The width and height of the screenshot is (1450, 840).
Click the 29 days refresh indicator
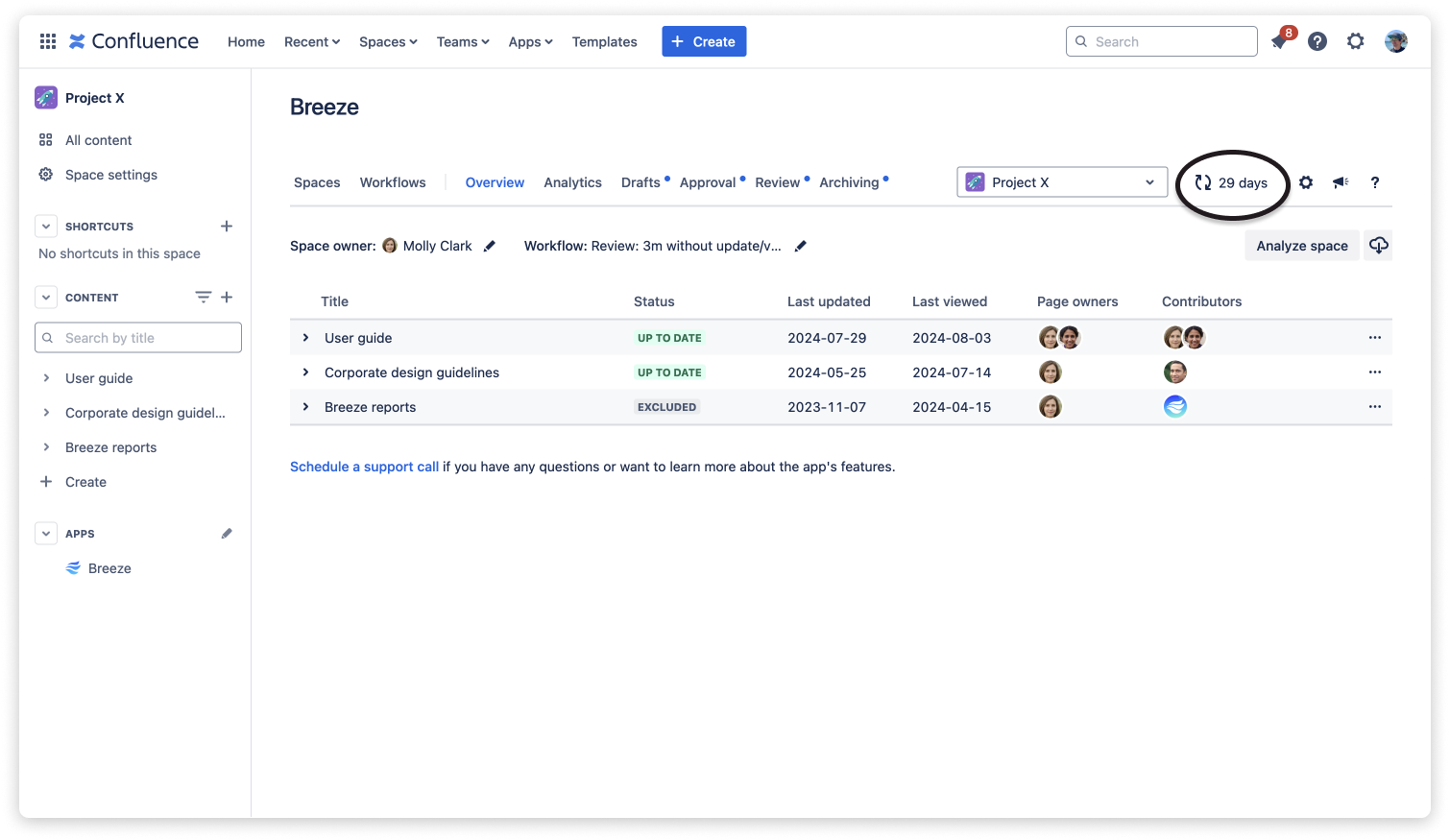click(x=1232, y=182)
